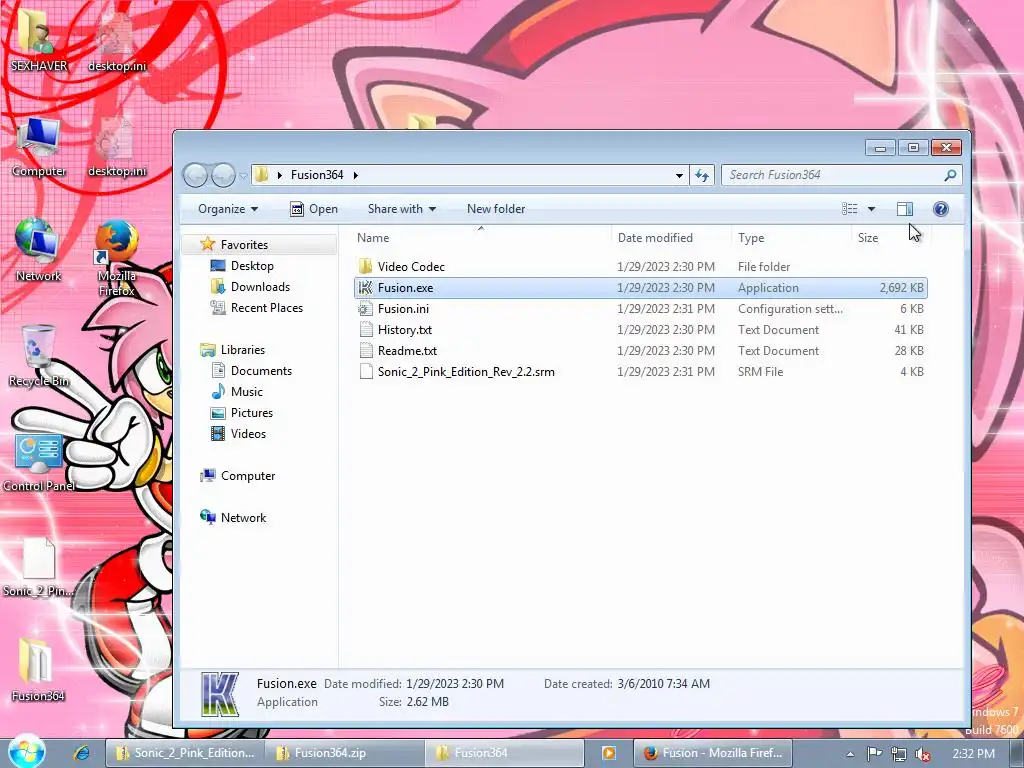This screenshot has height=768, width=1024.
Task: Select Libraries in navigation pane
Action: pos(242,349)
